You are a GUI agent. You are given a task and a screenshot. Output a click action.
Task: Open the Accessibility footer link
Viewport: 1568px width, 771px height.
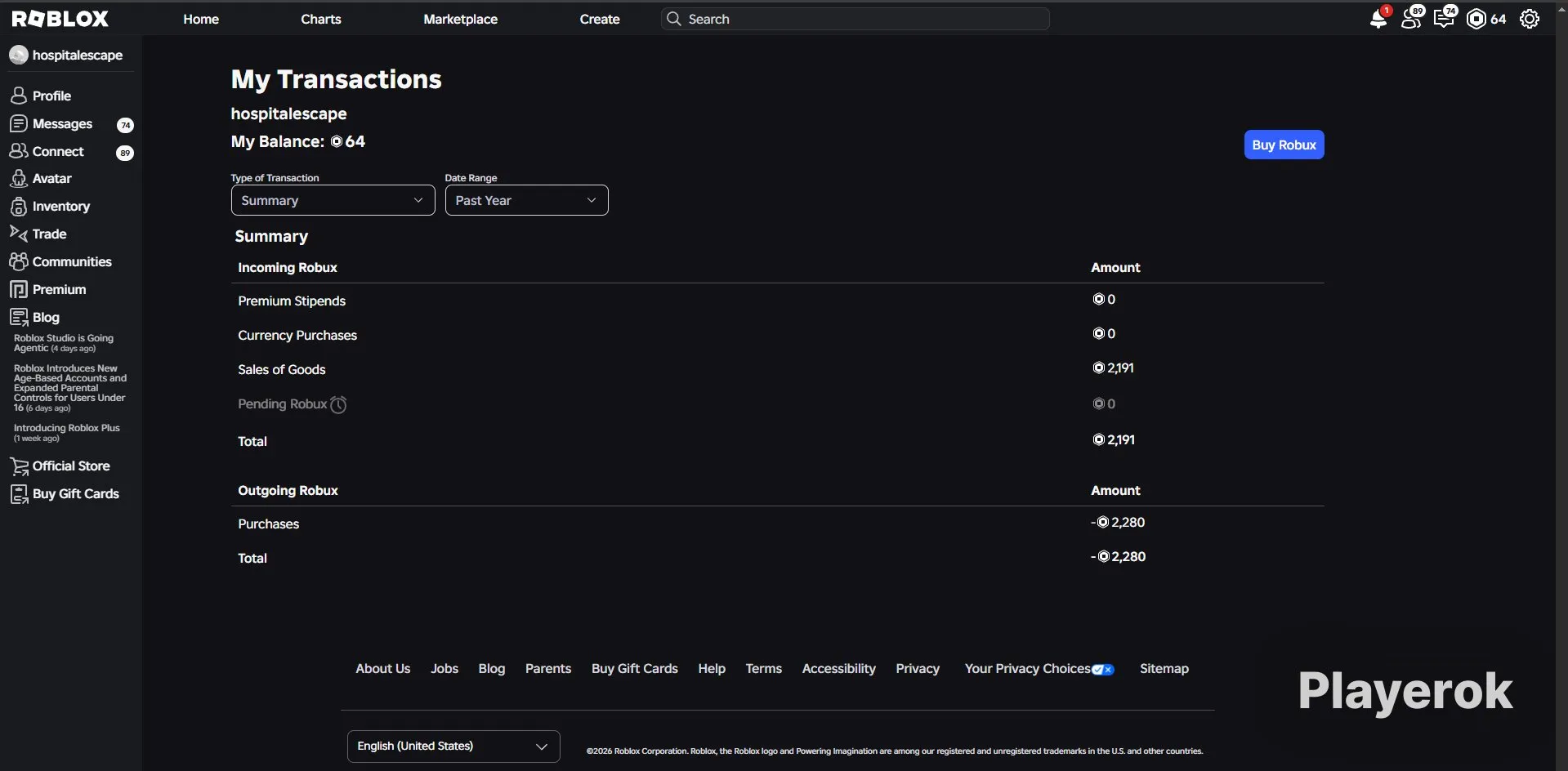(x=838, y=668)
